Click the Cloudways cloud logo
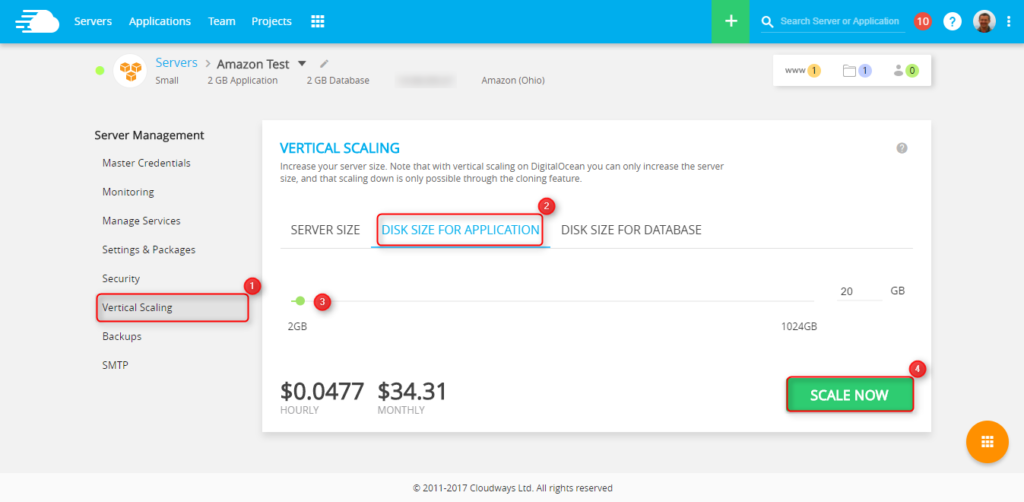 tap(32, 21)
